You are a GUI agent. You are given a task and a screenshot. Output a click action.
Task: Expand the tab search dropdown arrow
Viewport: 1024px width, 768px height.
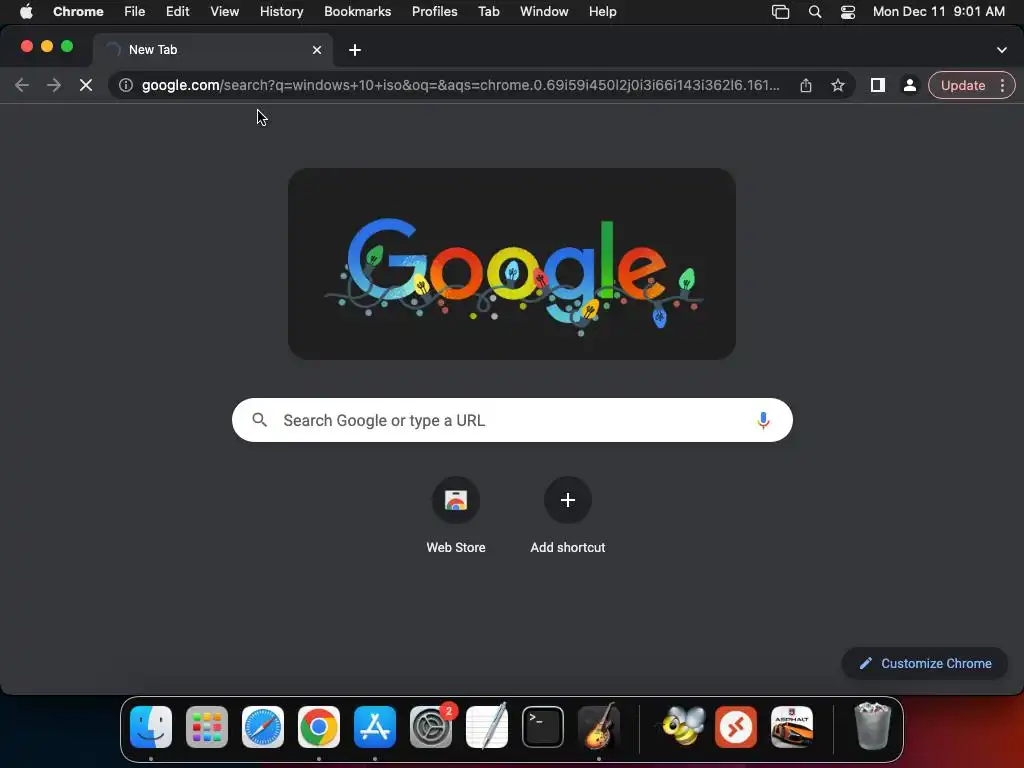[x=1002, y=50]
